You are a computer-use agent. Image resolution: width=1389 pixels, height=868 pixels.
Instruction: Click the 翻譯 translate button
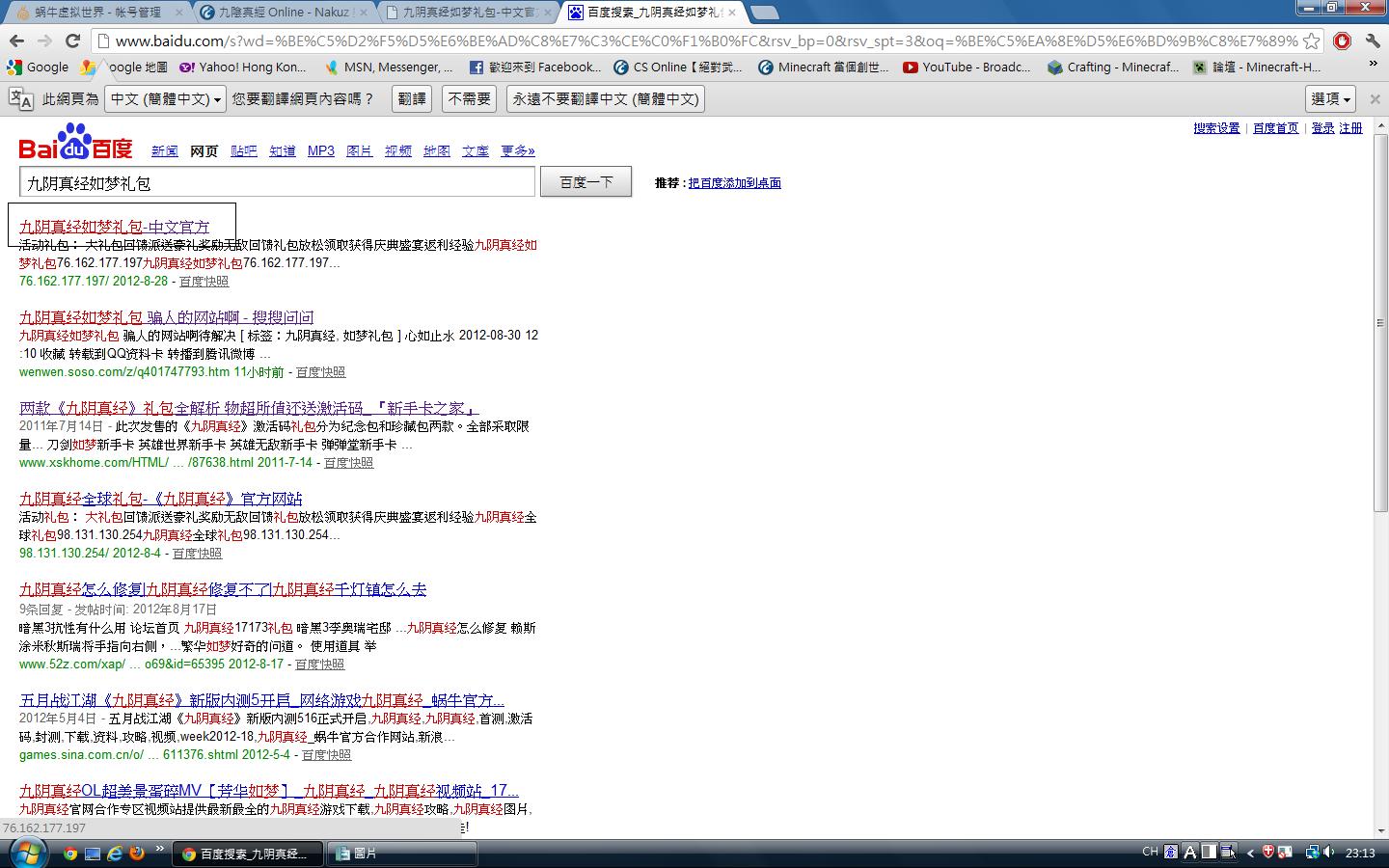coord(412,99)
